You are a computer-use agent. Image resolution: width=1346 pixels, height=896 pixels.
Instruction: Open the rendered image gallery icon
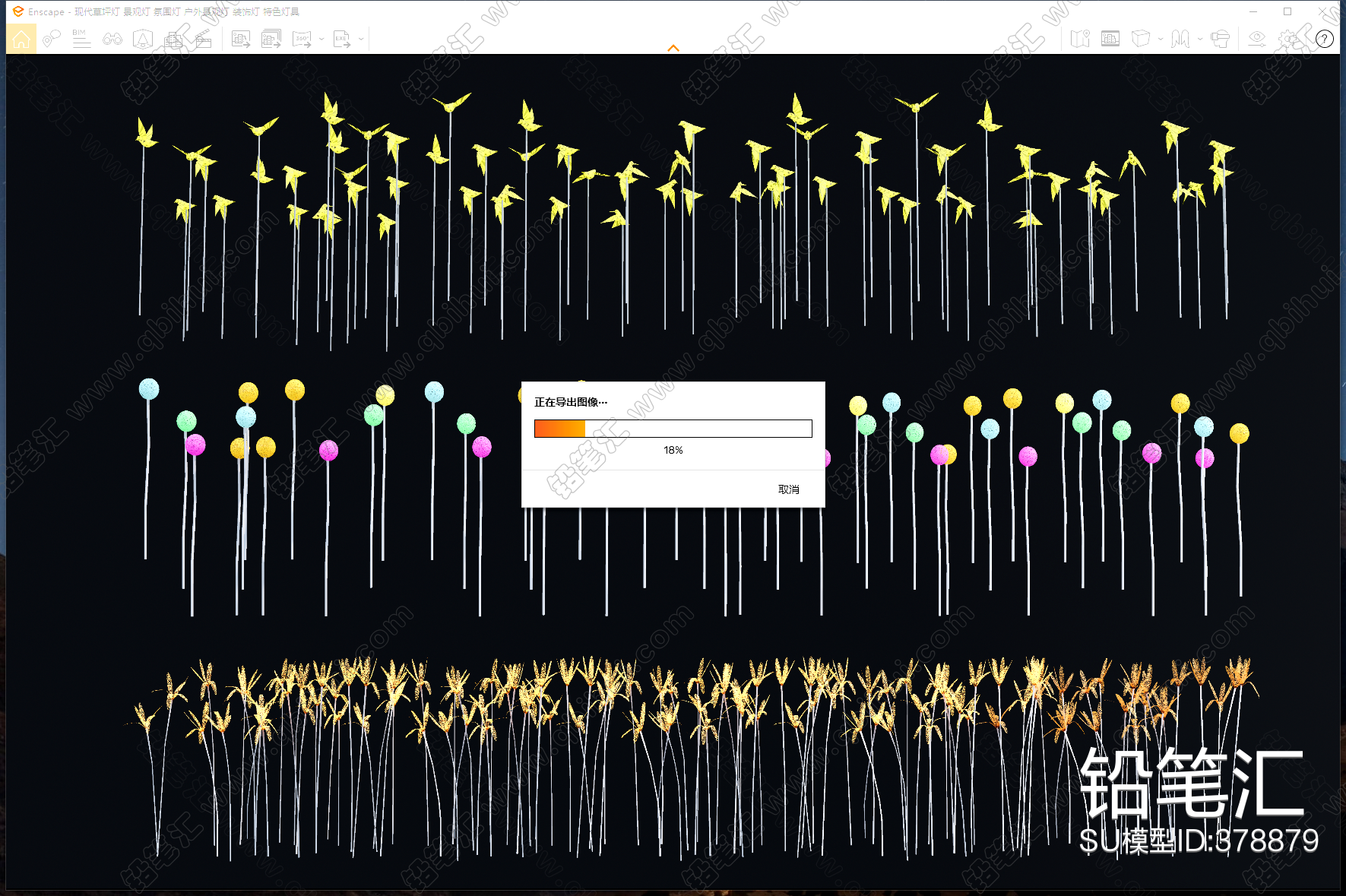pos(1110,39)
